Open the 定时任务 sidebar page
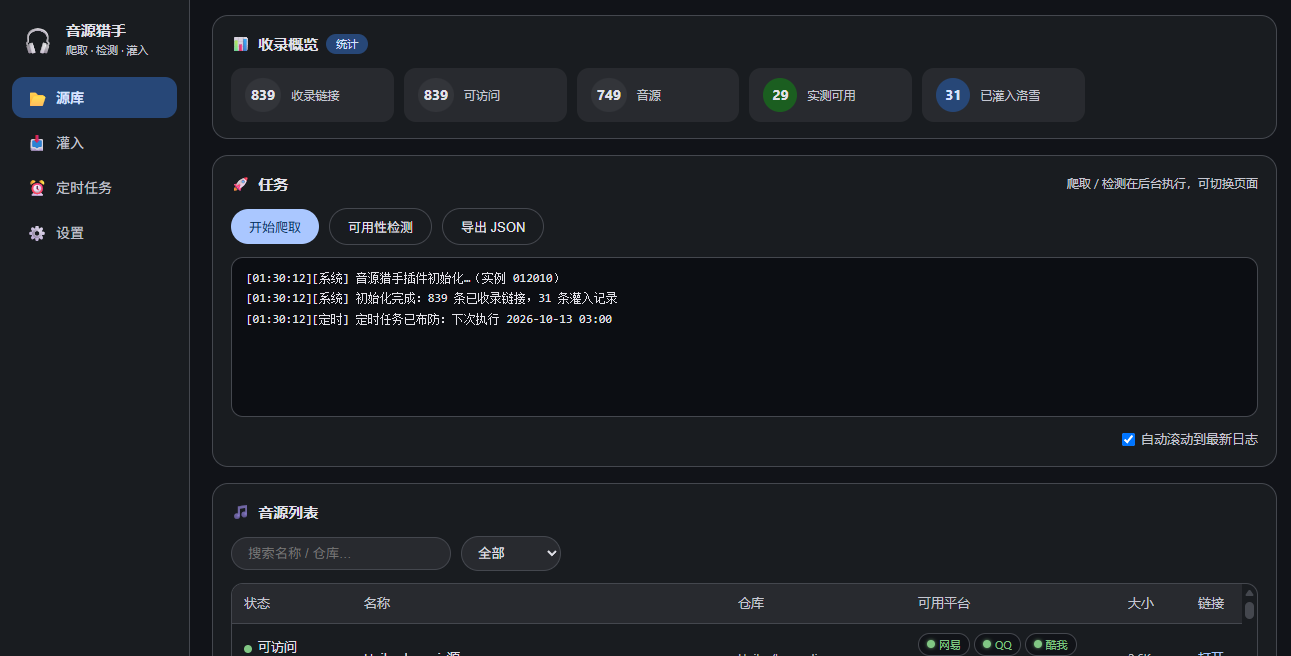 point(94,188)
